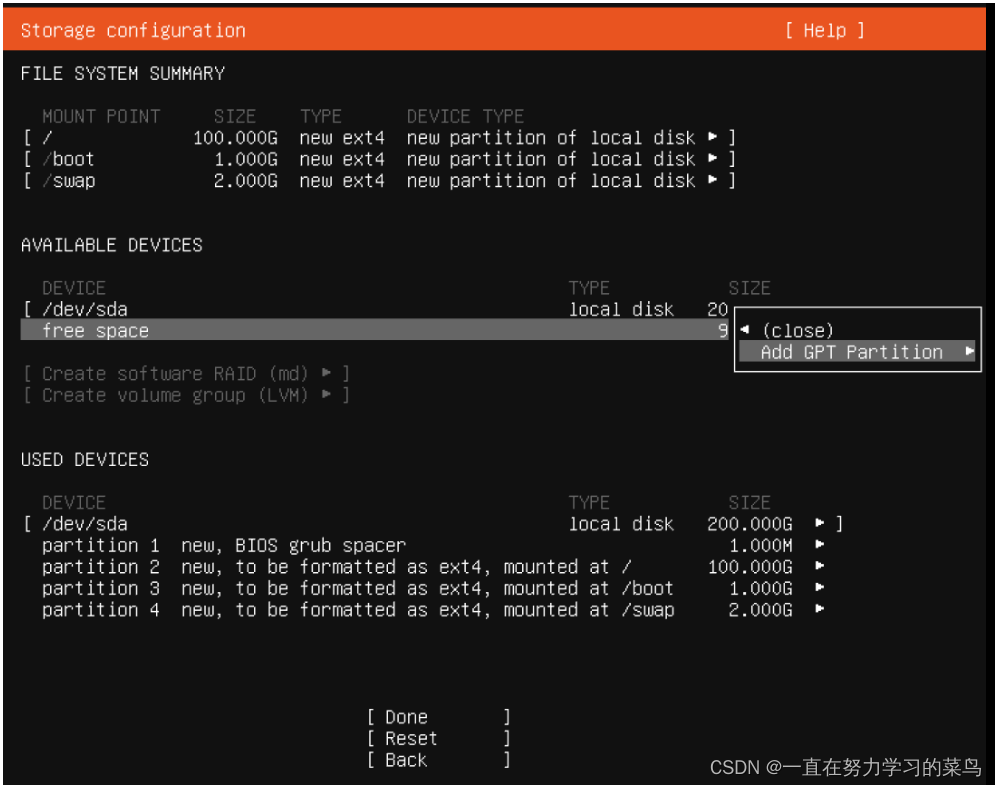Expand arrow for partition 4 2.000G
998x787 pixels.
coord(820,609)
